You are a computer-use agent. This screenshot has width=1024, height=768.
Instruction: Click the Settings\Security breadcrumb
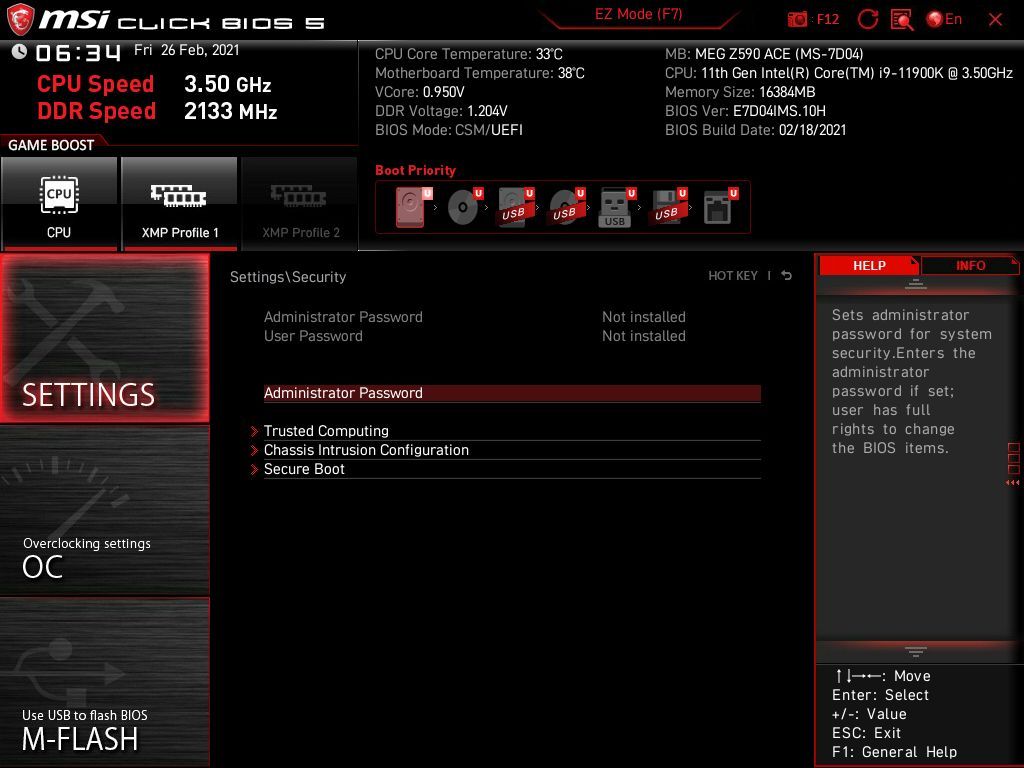coord(288,277)
